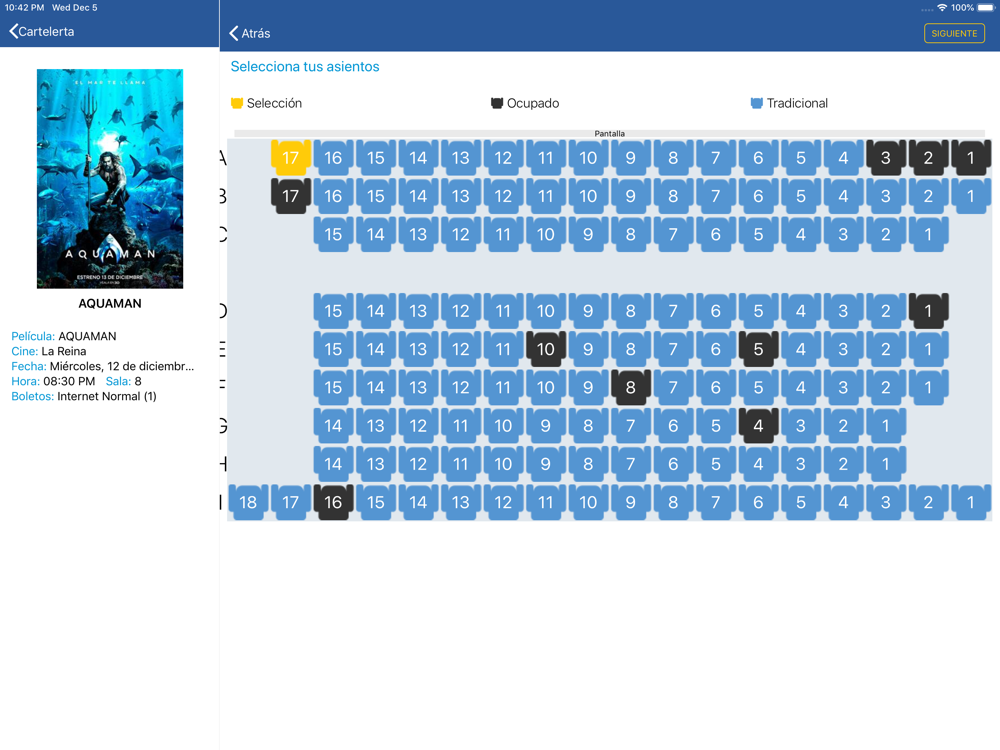The image size is (1000, 750).
Task: Pick seat 1 in row I
Action: pos(971,502)
